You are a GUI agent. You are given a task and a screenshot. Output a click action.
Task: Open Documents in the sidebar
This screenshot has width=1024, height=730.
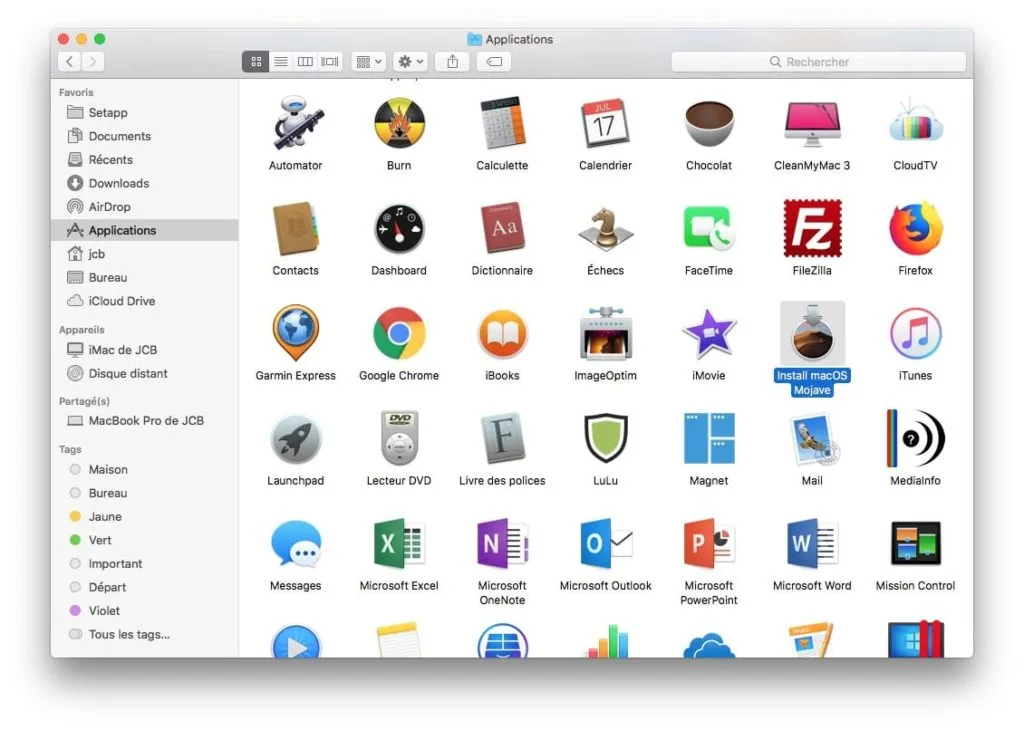pyautogui.click(x=145, y=136)
